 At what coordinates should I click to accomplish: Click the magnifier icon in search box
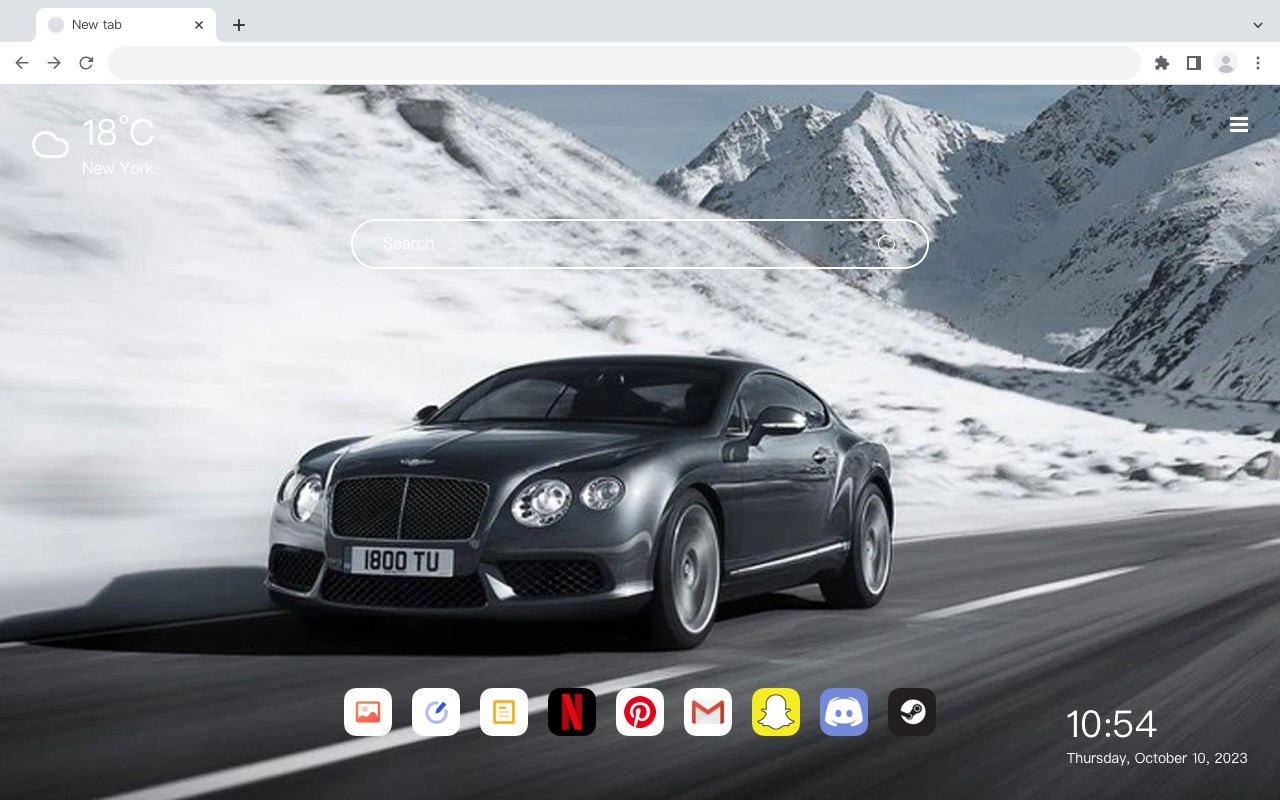[x=887, y=243]
